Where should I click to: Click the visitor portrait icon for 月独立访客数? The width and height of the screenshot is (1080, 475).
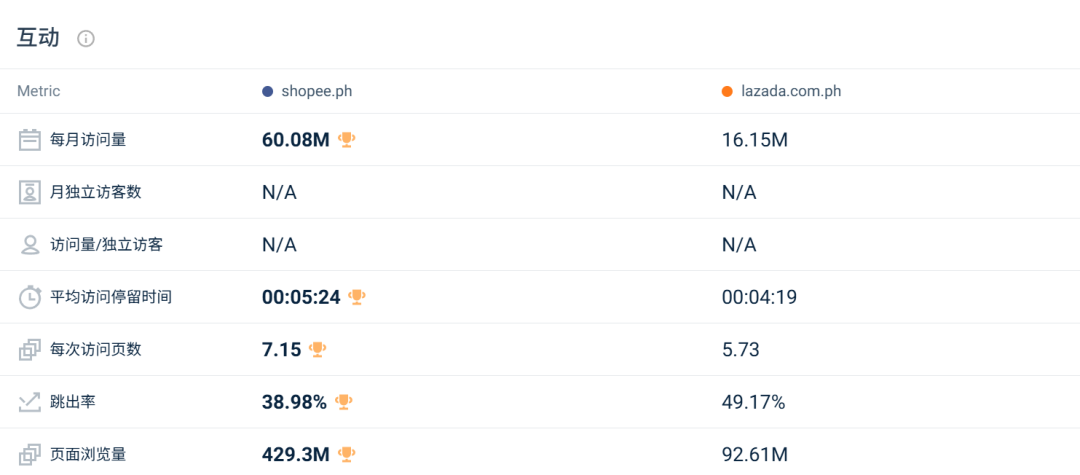pos(30,192)
